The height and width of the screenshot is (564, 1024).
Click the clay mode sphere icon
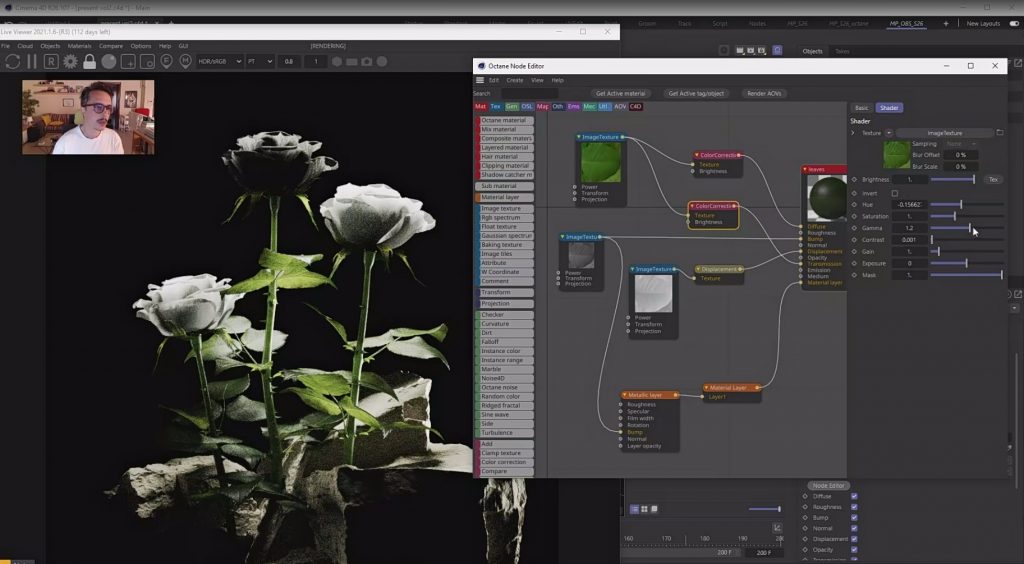(x=109, y=61)
